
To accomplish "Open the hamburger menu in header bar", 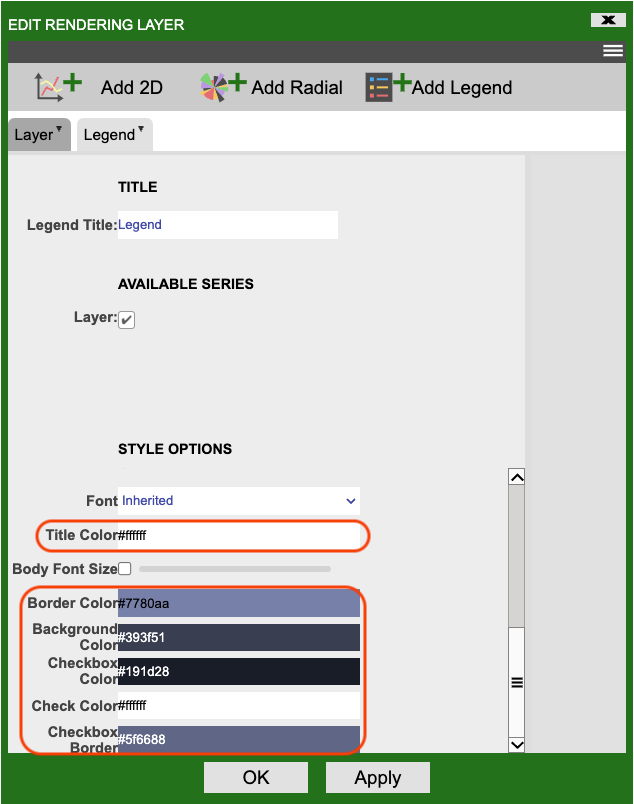I will [x=613, y=52].
